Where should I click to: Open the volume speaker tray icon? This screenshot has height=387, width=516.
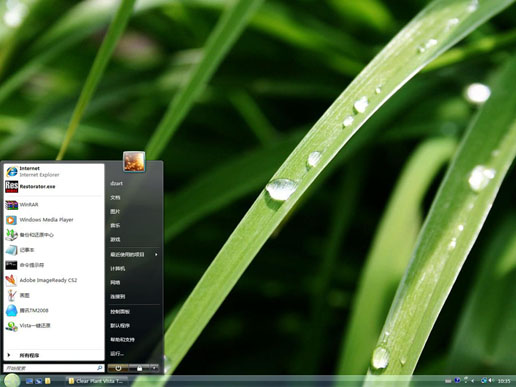coord(491,380)
